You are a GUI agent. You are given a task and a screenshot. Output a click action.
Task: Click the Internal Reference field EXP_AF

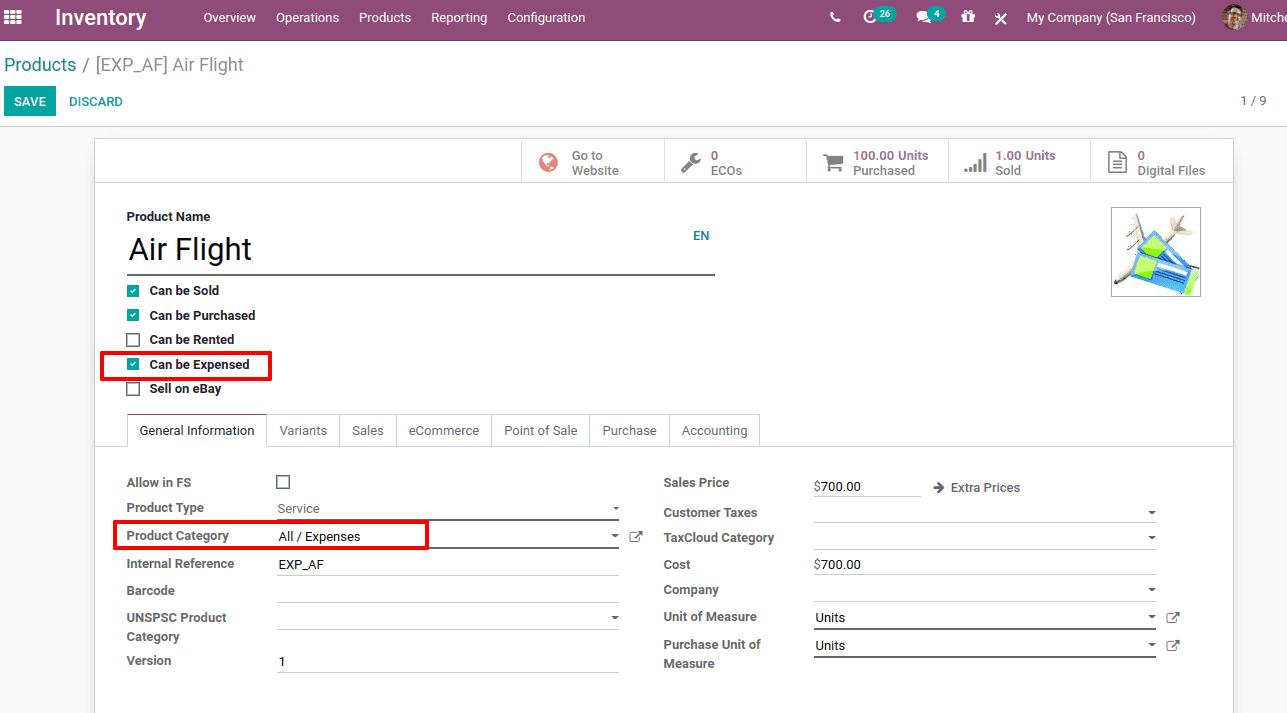[448, 565]
